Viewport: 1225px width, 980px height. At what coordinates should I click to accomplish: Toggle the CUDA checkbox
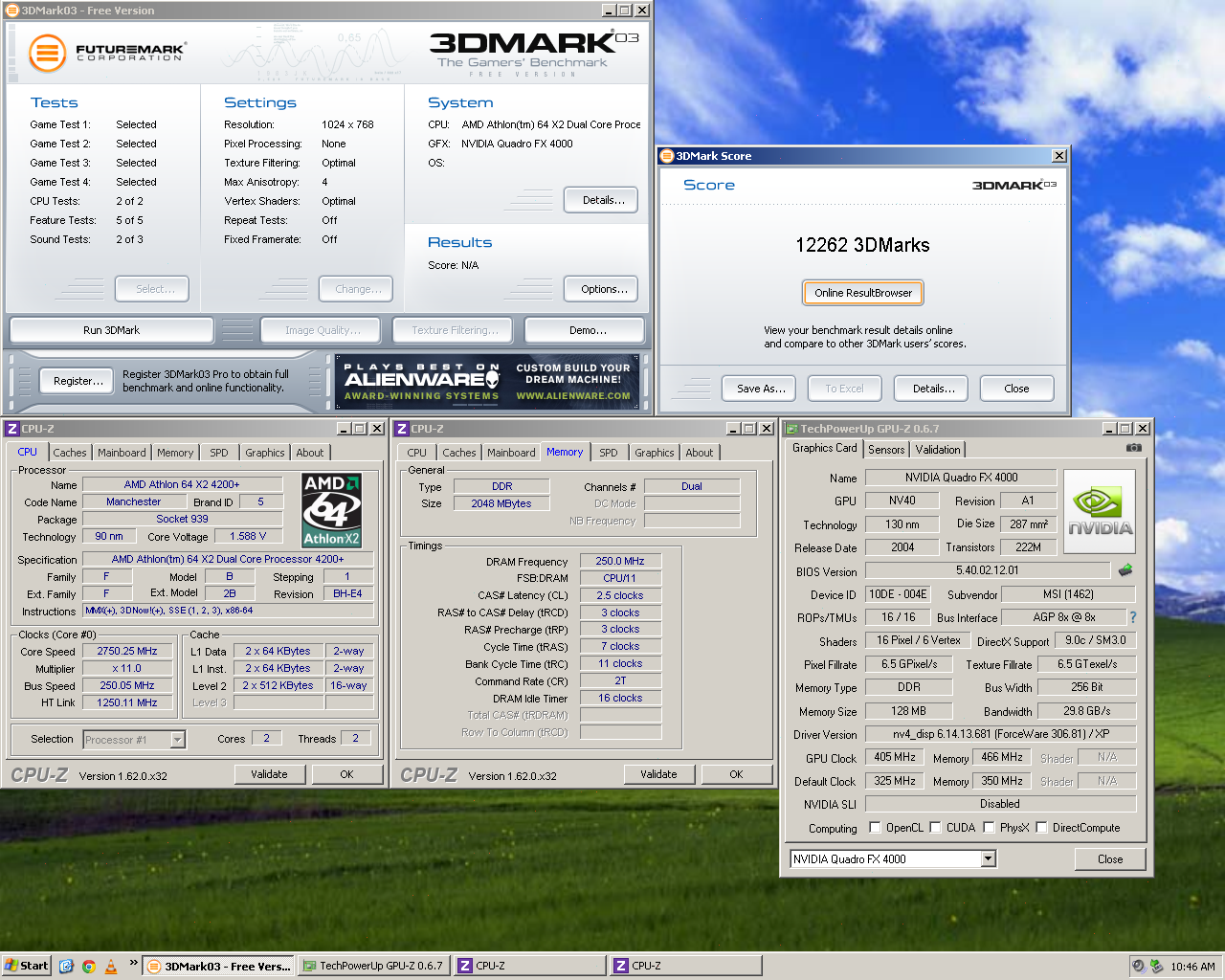[x=935, y=828]
